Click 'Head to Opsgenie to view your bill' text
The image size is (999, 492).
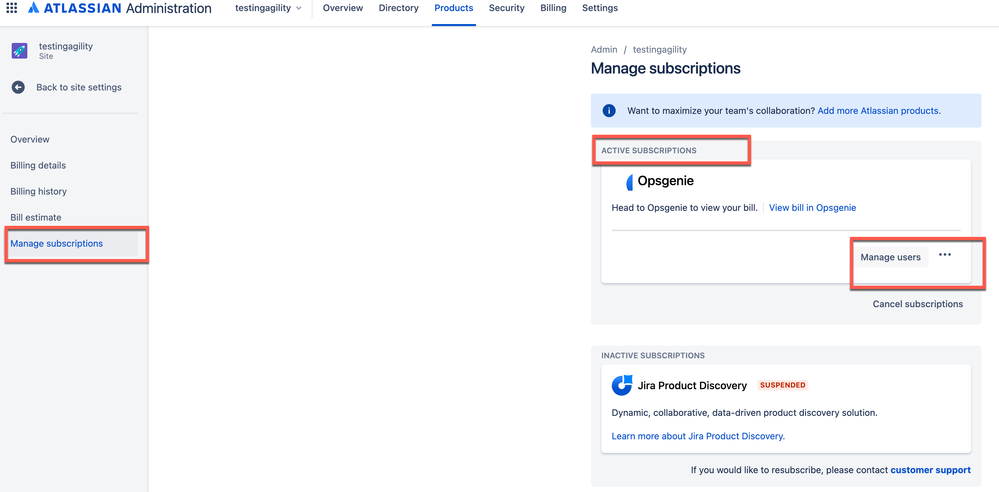685,208
